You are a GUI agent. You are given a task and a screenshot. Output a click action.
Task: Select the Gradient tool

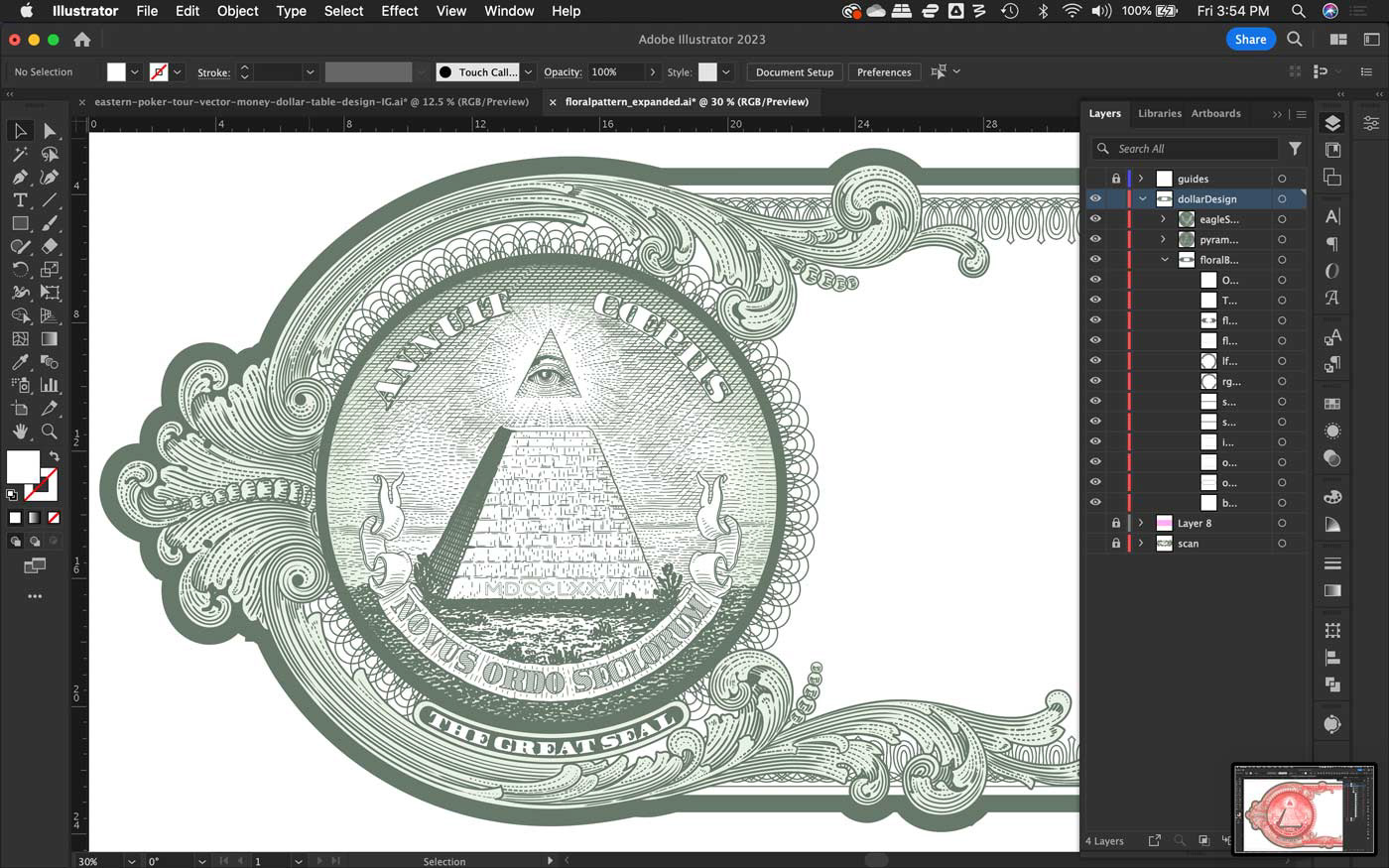(x=50, y=338)
